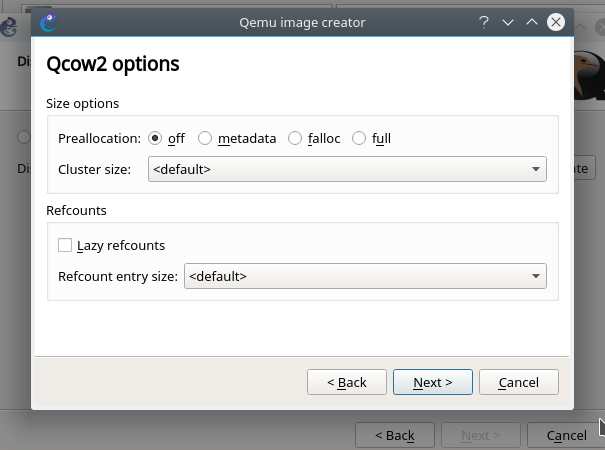605x450 pixels.
Task: Click Cancel button in the background window
Action: [566, 435]
